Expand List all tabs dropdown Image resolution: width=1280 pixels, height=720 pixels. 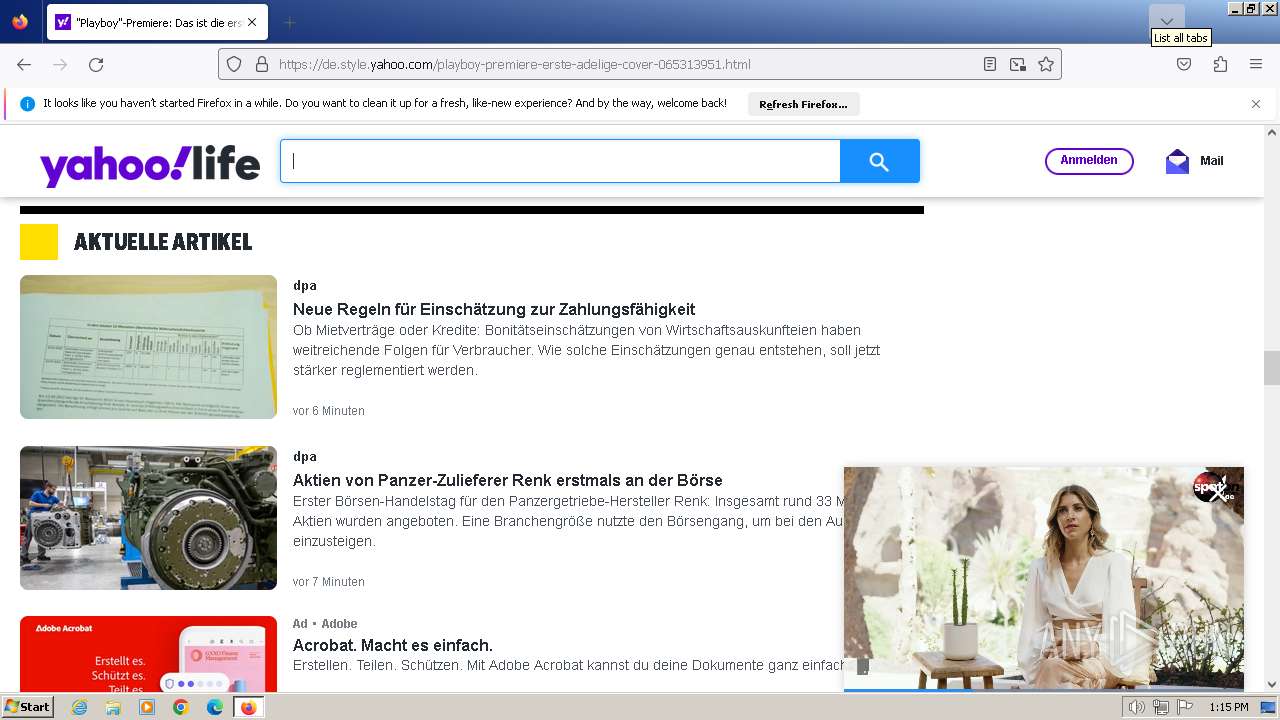tap(1166, 21)
